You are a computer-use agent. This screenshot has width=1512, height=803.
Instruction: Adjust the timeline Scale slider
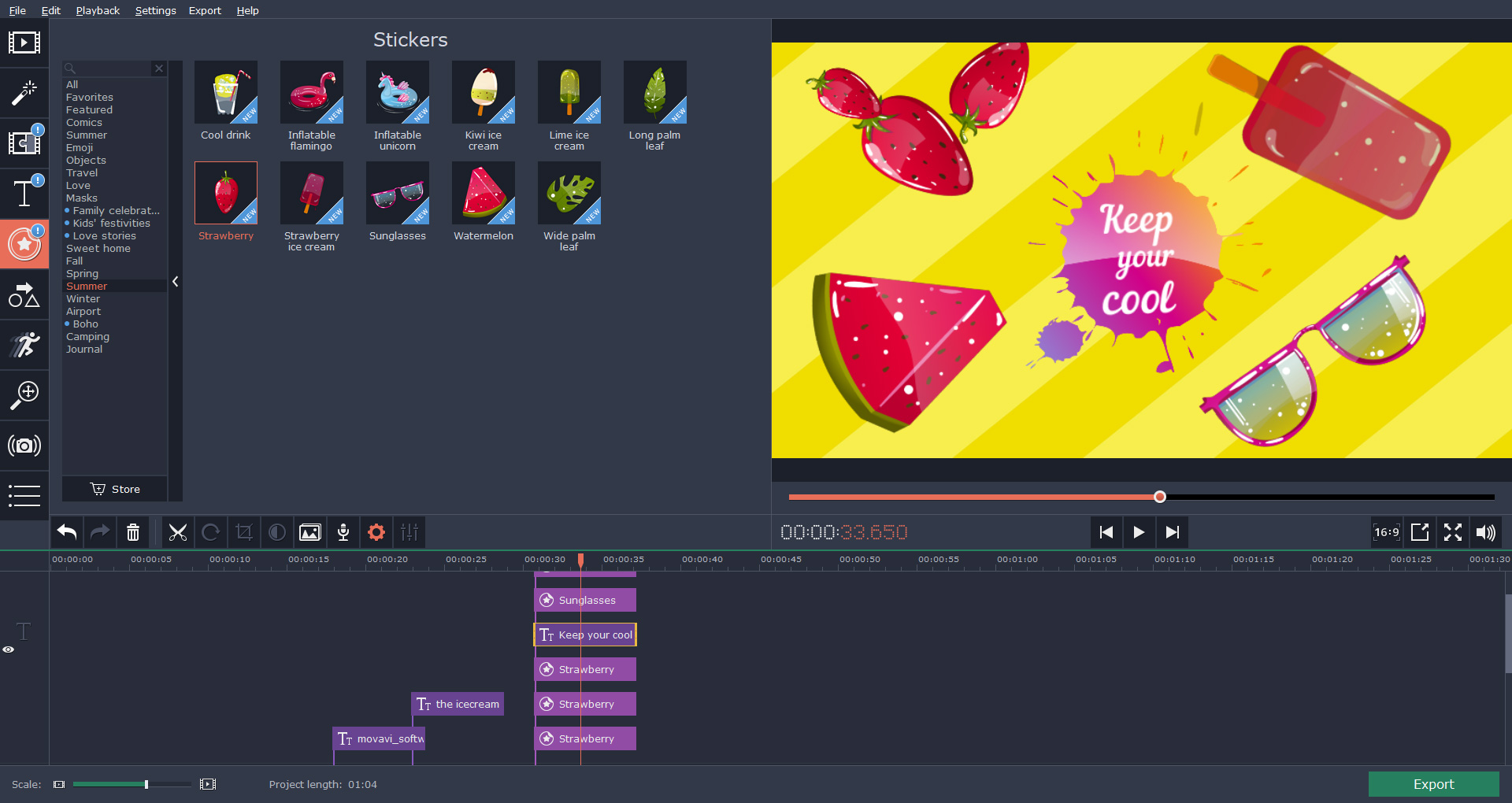click(x=145, y=784)
